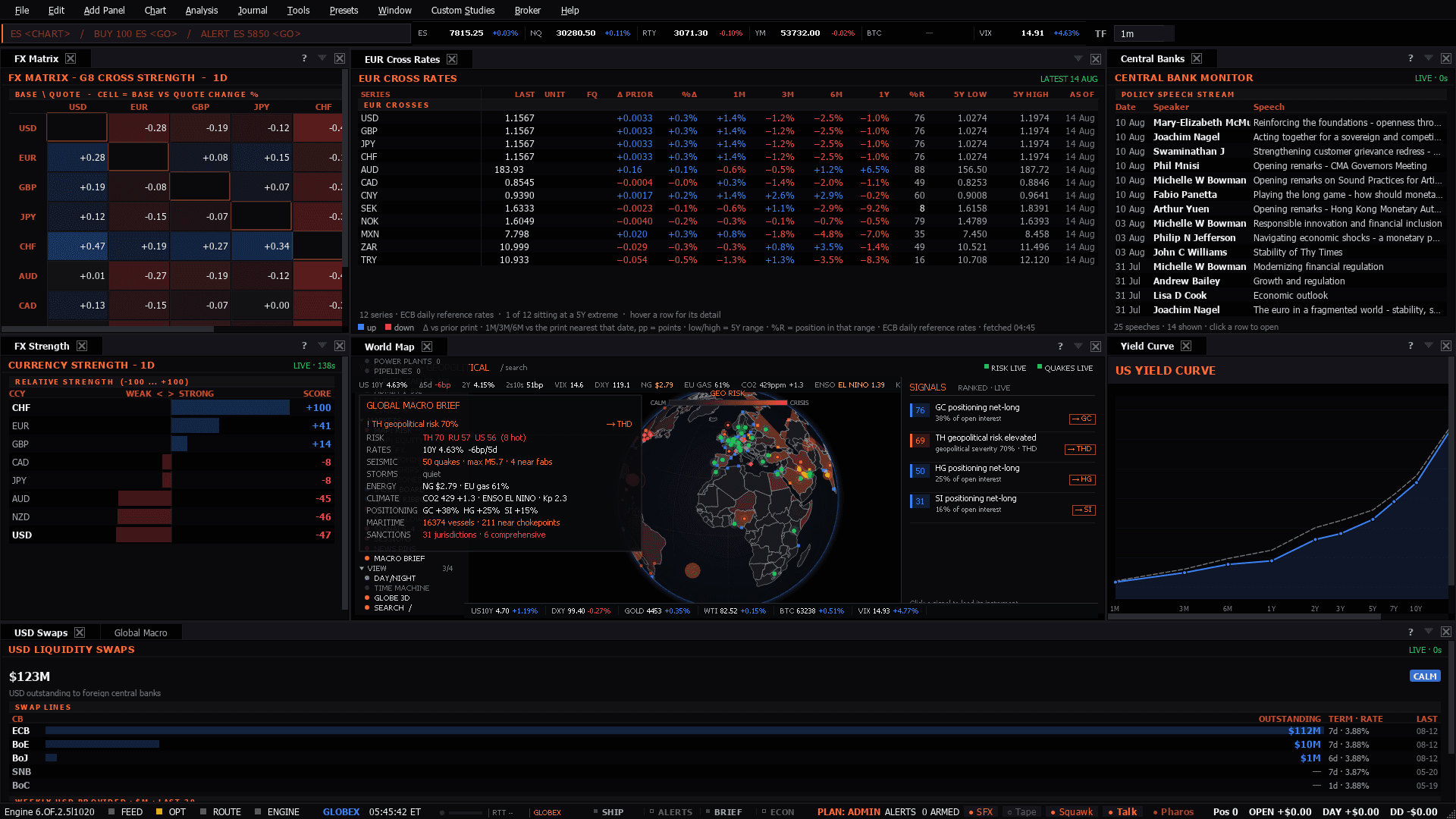The width and height of the screenshot is (1456, 819).
Task: Toggle Globe 3D view option
Action: pyautogui.click(x=387, y=598)
